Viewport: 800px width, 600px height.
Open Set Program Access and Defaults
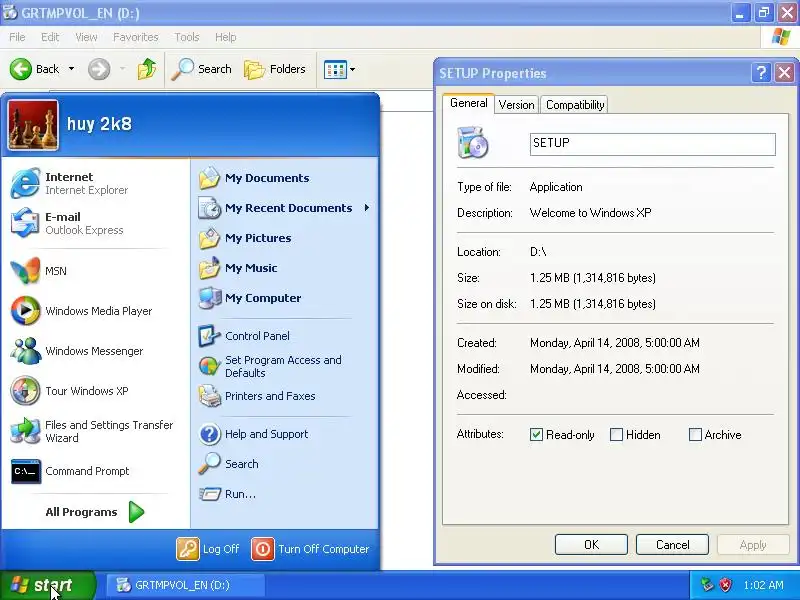click(x=270, y=366)
